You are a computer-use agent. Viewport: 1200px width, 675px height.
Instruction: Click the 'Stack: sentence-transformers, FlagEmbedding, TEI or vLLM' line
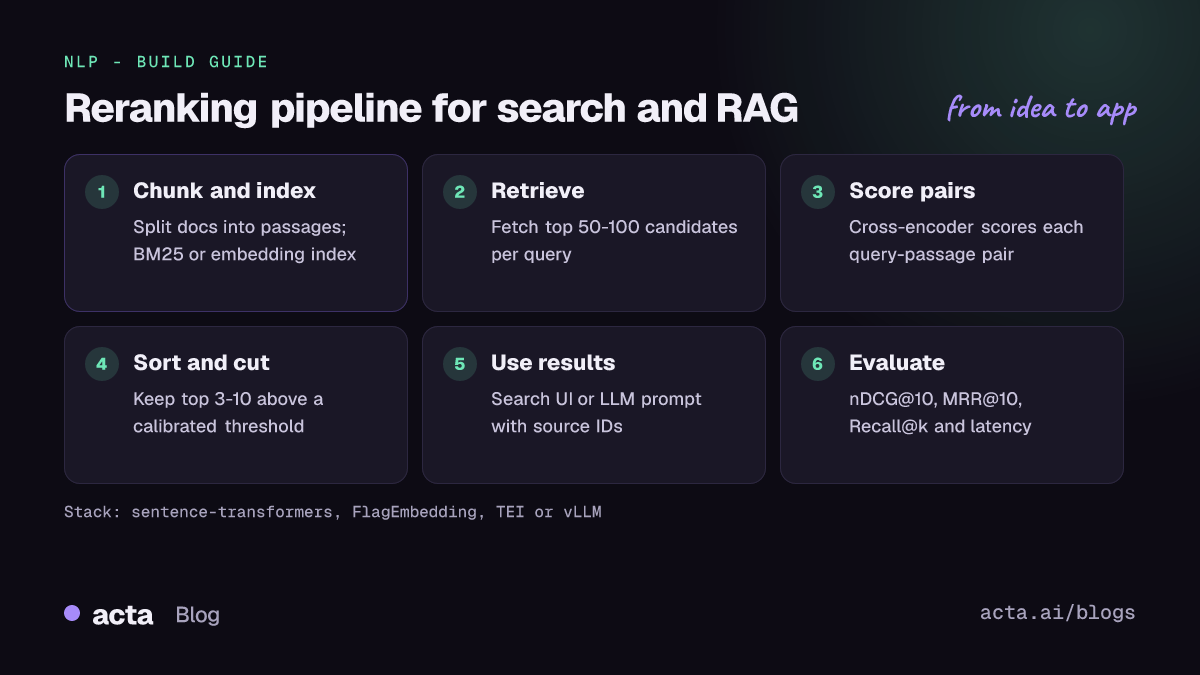(x=333, y=512)
